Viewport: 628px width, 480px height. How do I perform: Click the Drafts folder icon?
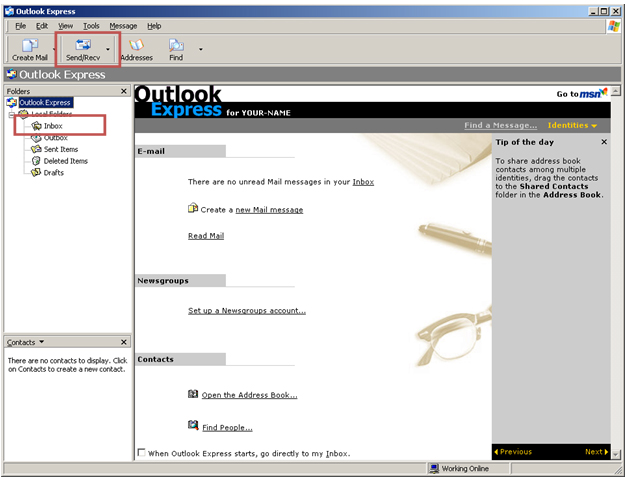pyautogui.click(x=36, y=172)
